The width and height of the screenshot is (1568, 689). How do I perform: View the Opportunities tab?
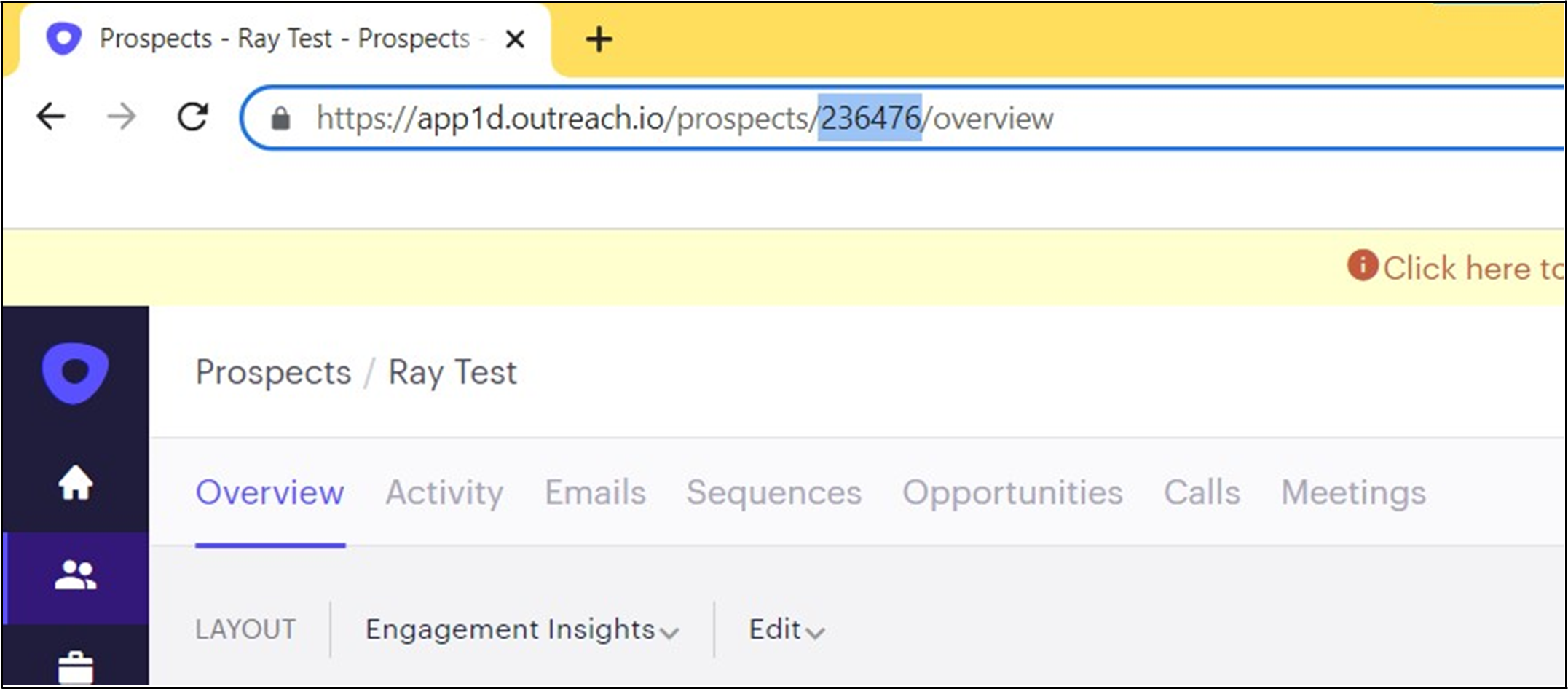[1012, 492]
